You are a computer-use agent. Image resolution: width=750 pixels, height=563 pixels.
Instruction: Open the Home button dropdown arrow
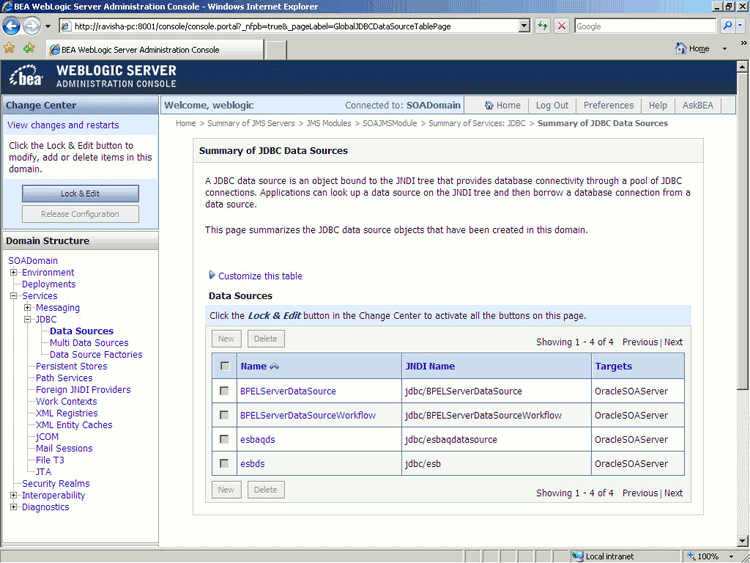[x=725, y=49]
